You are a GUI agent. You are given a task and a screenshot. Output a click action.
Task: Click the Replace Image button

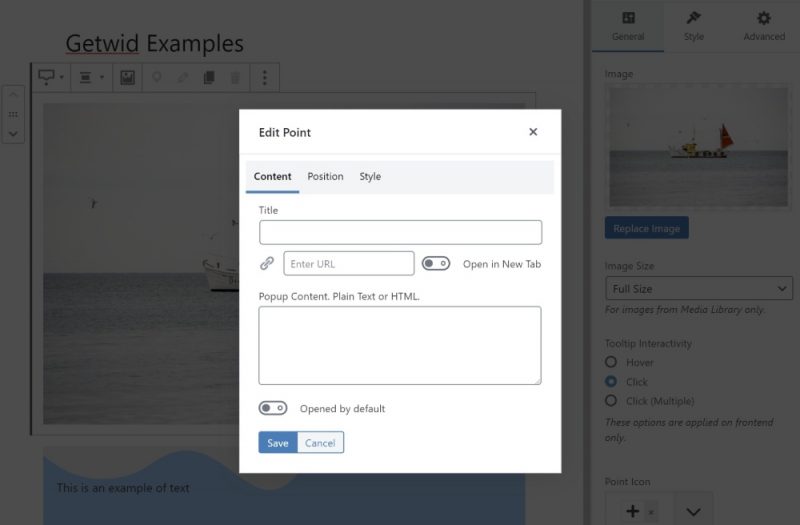coord(646,228)
